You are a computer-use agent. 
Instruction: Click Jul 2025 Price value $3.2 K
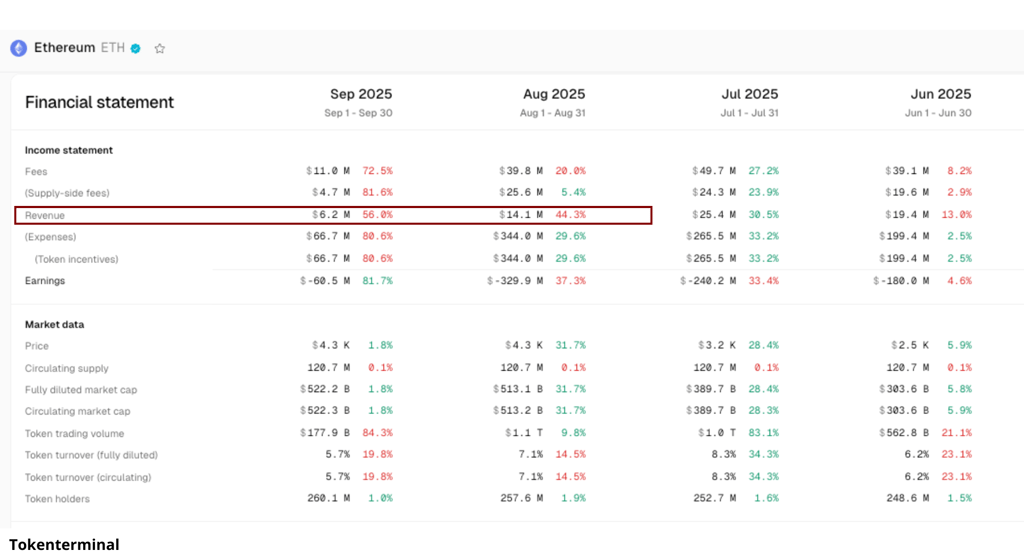717,345
